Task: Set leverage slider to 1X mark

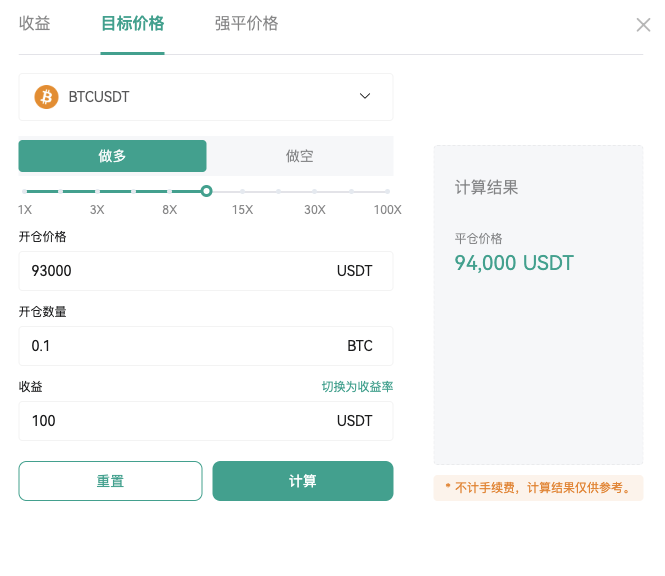Action: [25, 192]
